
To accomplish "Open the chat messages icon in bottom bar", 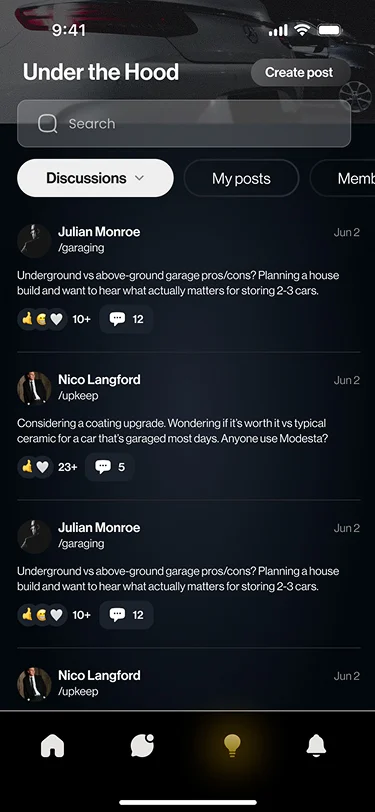I will coord(142,745).
